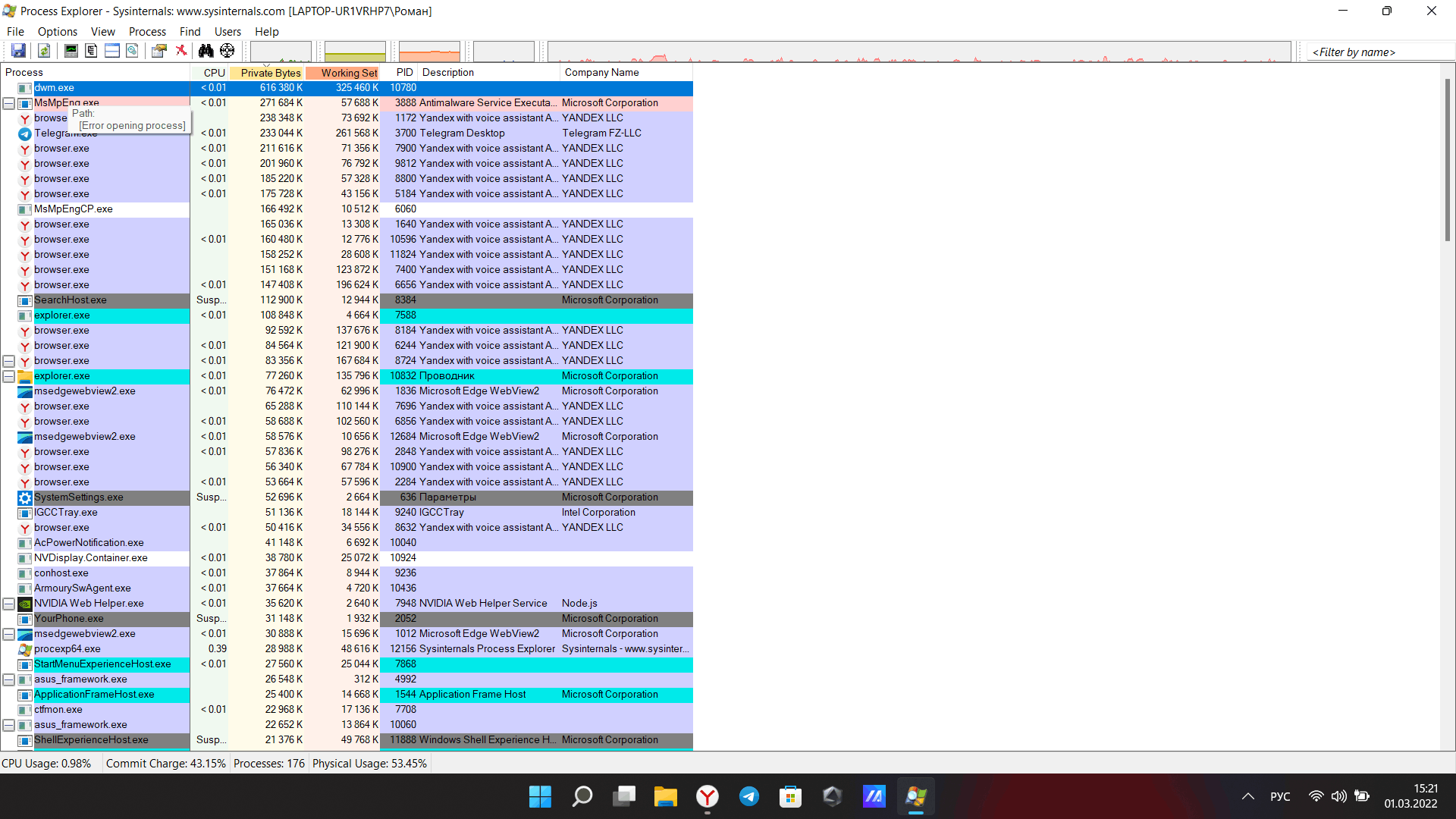Select the NVDisplay.Container.exe process row
Screen dimensions: 1456x819
pos(347,558)
